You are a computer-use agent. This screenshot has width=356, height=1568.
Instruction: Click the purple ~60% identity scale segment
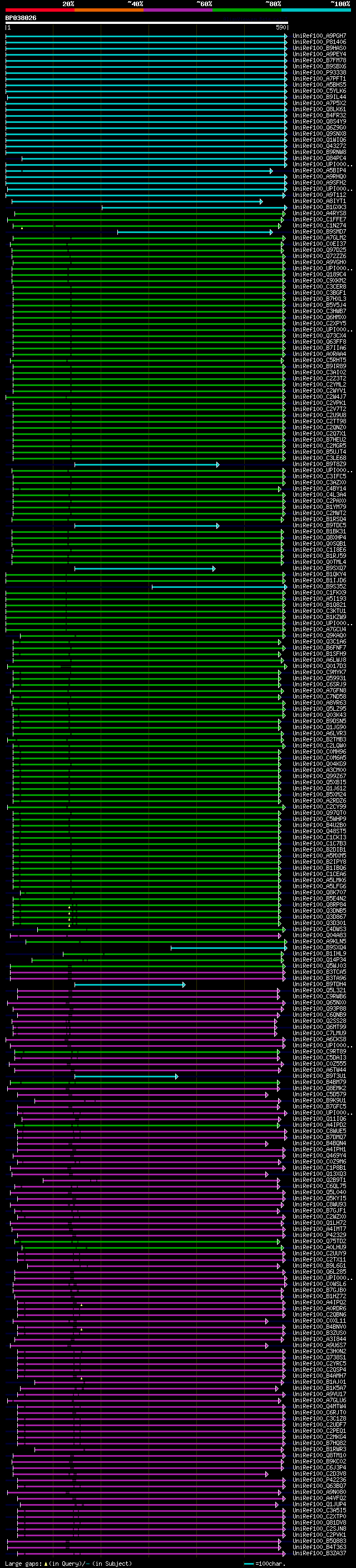177,11
